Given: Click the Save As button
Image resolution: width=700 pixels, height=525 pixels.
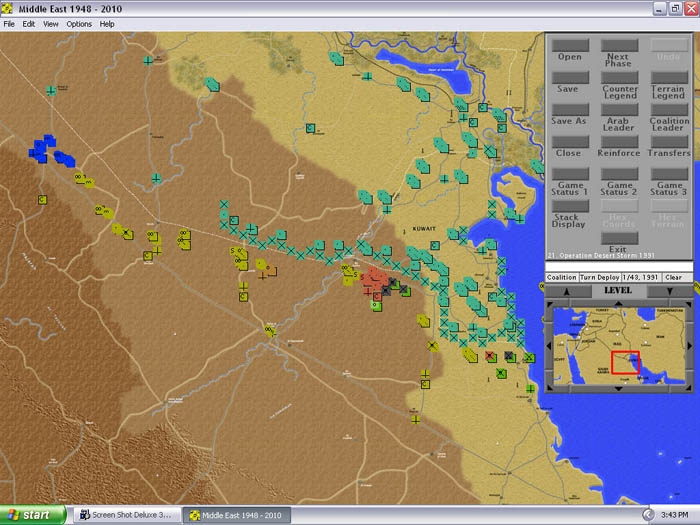Looking at the screenshot, I should click(570, 110).
